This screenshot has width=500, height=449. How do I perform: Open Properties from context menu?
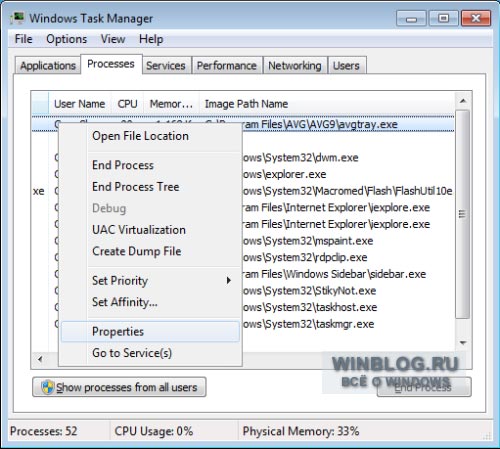(x=150, y=331)
